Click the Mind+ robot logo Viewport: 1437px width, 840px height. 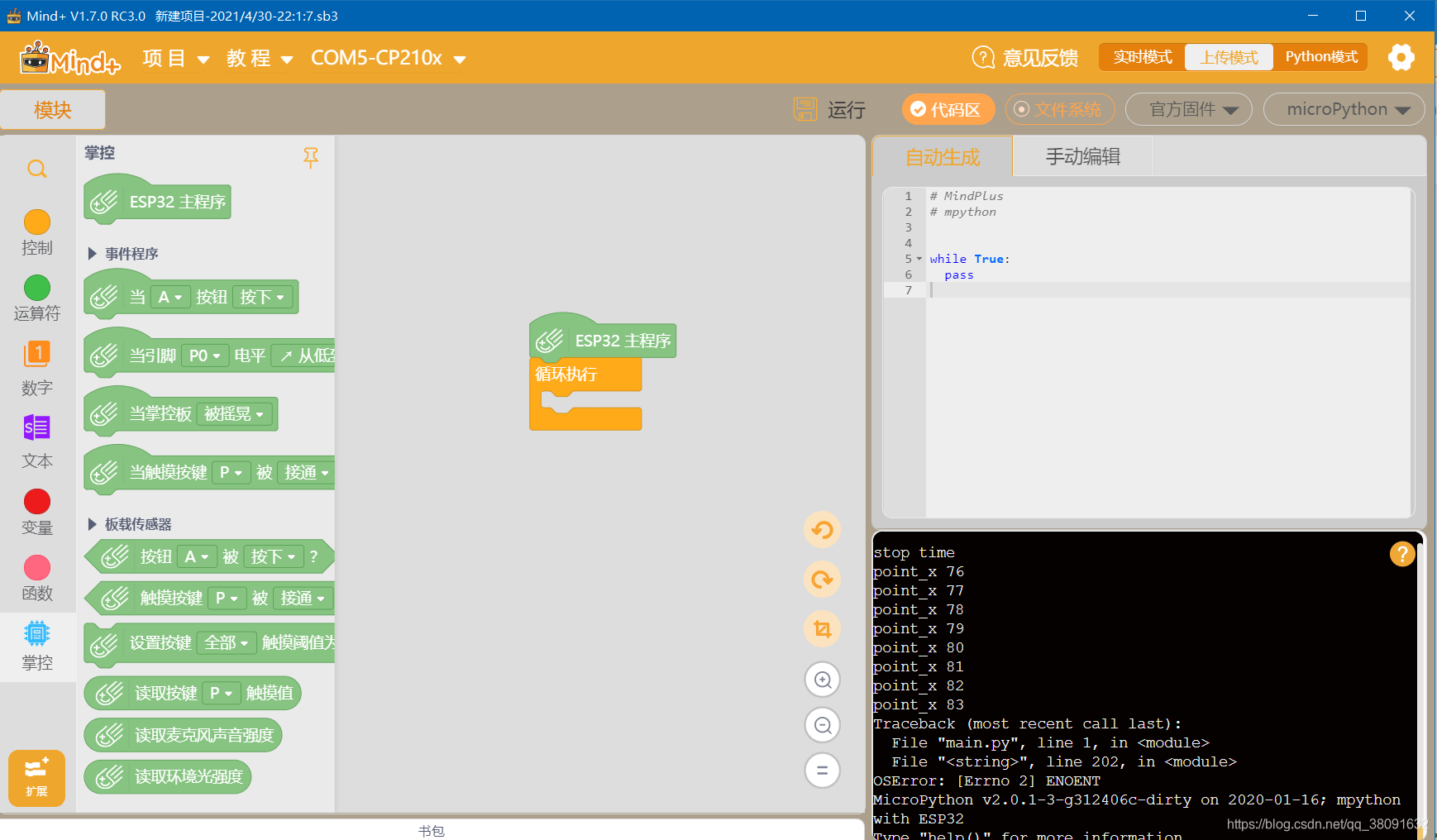(70, 58)
